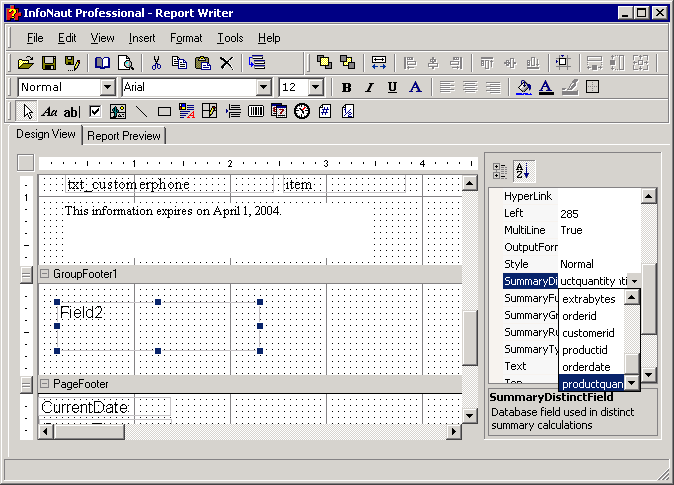Click the font color A button
674x485 pixels.
(546, 87)
